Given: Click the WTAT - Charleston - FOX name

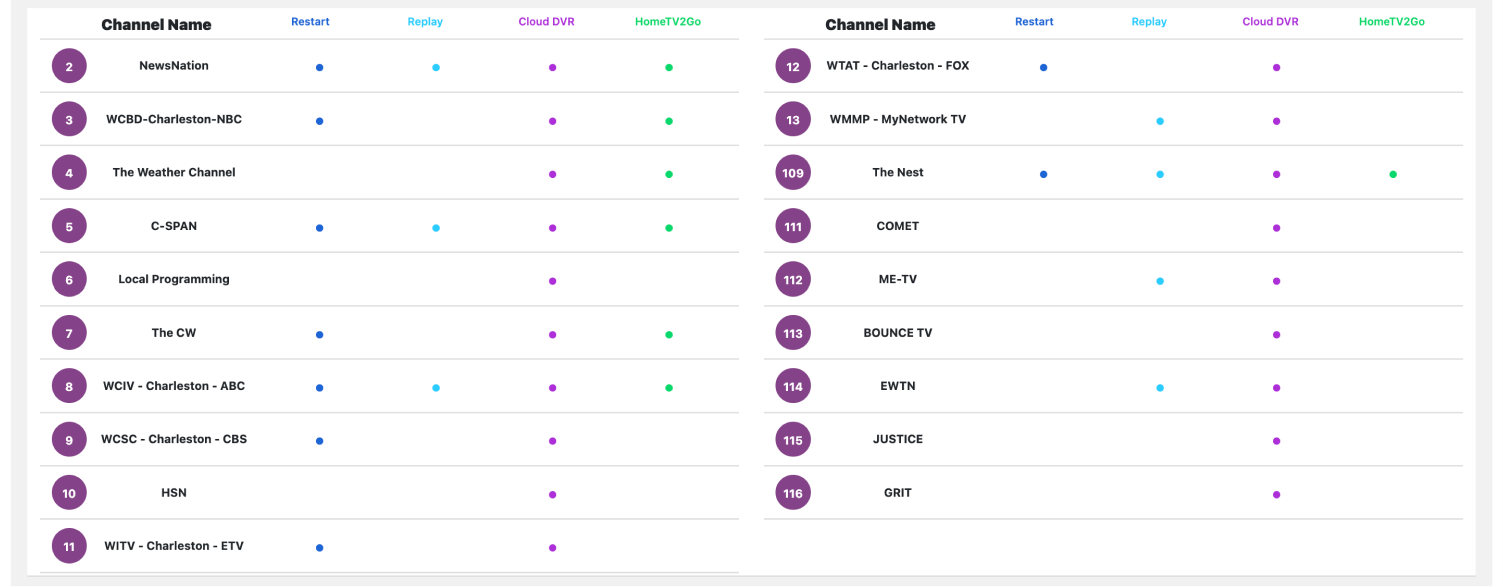Looking at the screenshot, I should pos(898,66).
